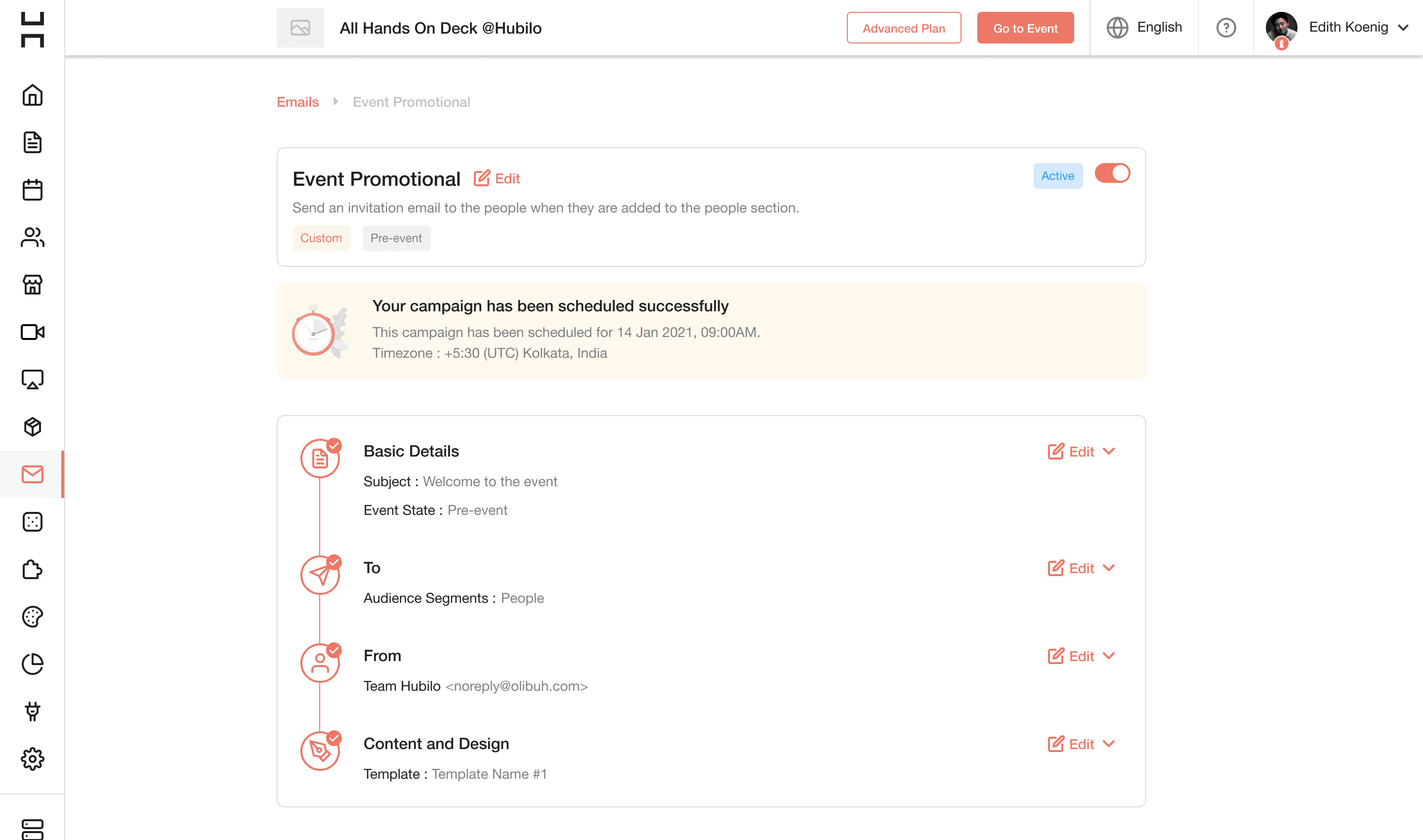Open the storefront booth icon
1423x840 pixels.
(x=32, y=285)
